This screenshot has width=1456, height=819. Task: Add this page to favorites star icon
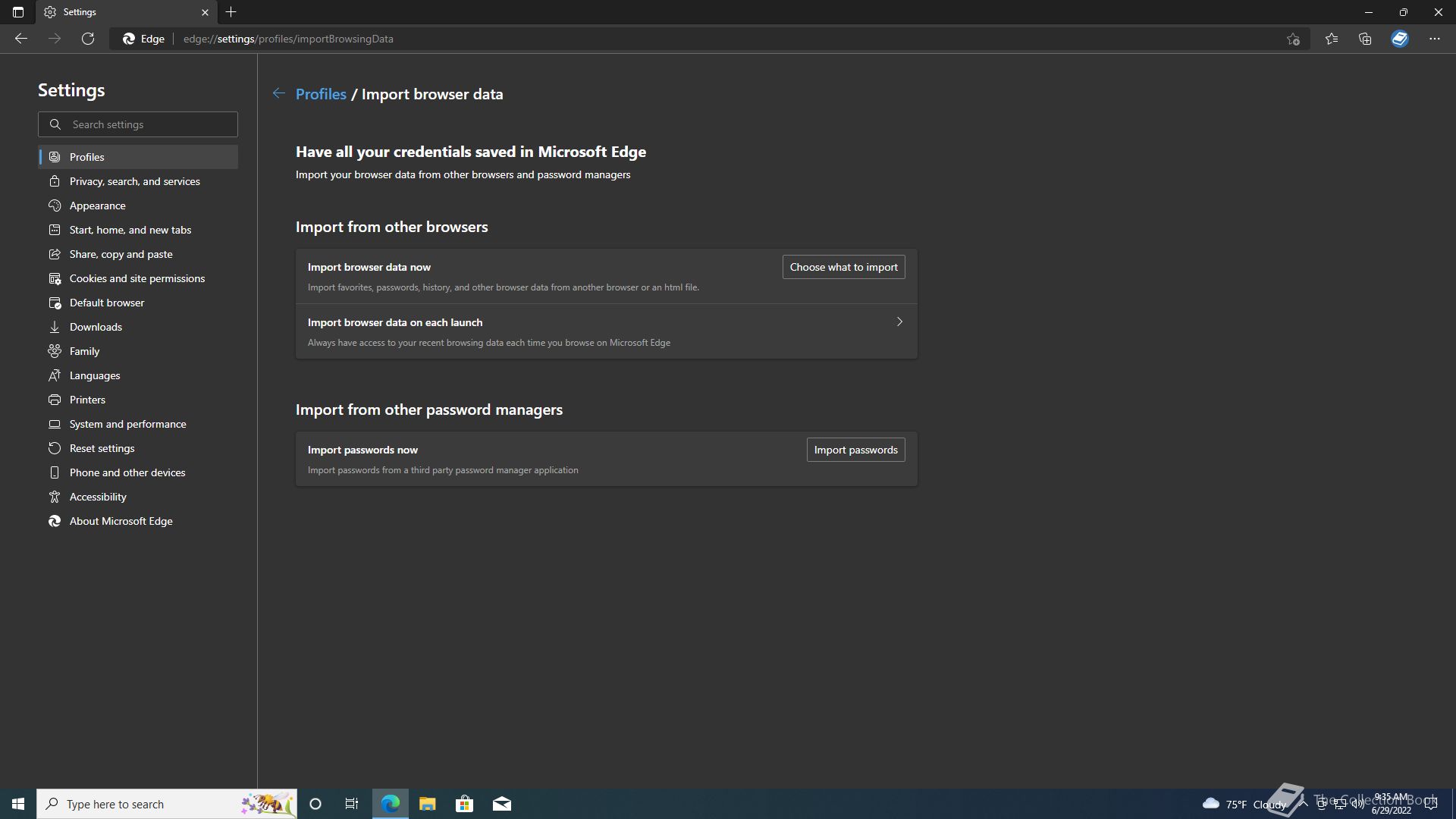coord(1293,39)
